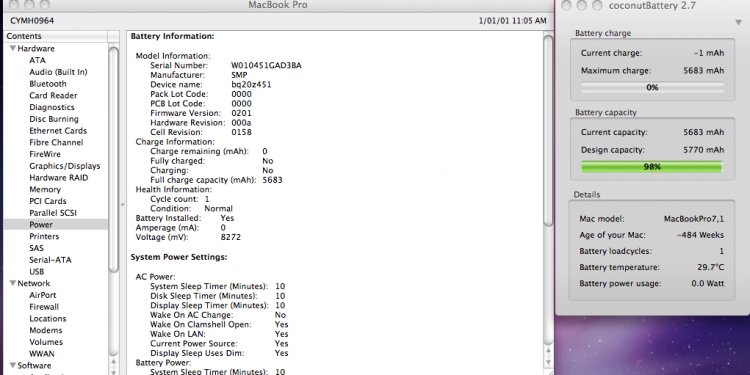The image size is (750, 375).
Task: Select Memory in sidebar
Action: point(45,189)
